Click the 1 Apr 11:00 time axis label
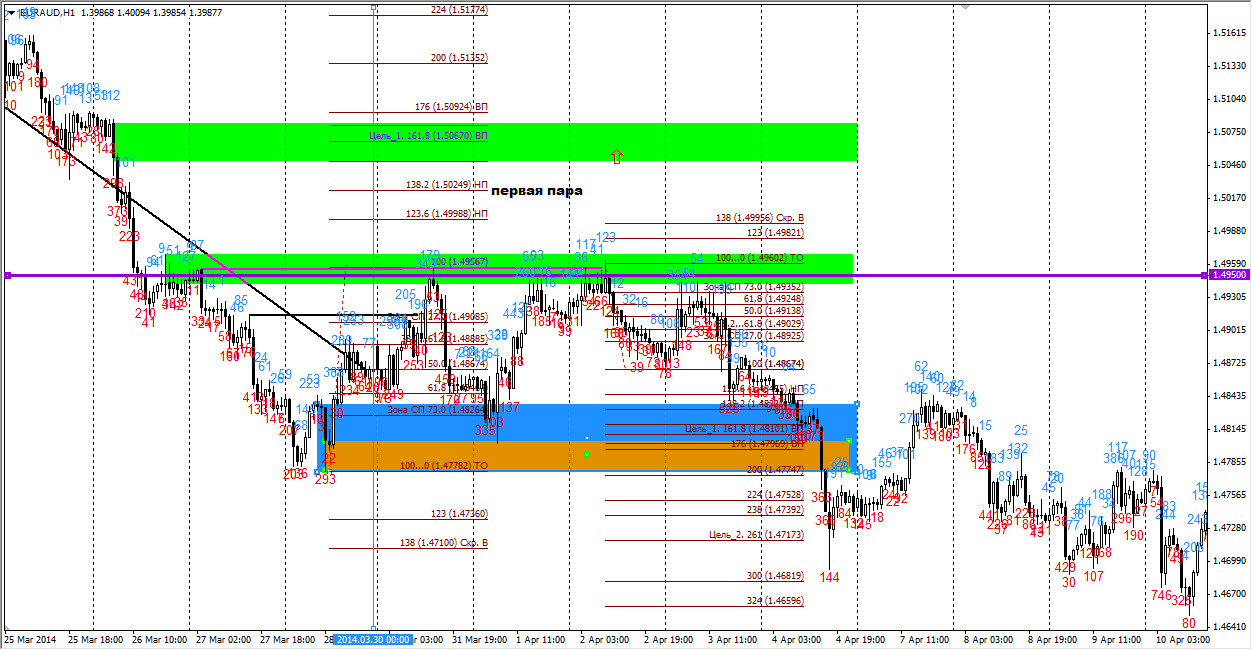The width and height of the screenshot is (1252, 650). click(x=541, y=637)
